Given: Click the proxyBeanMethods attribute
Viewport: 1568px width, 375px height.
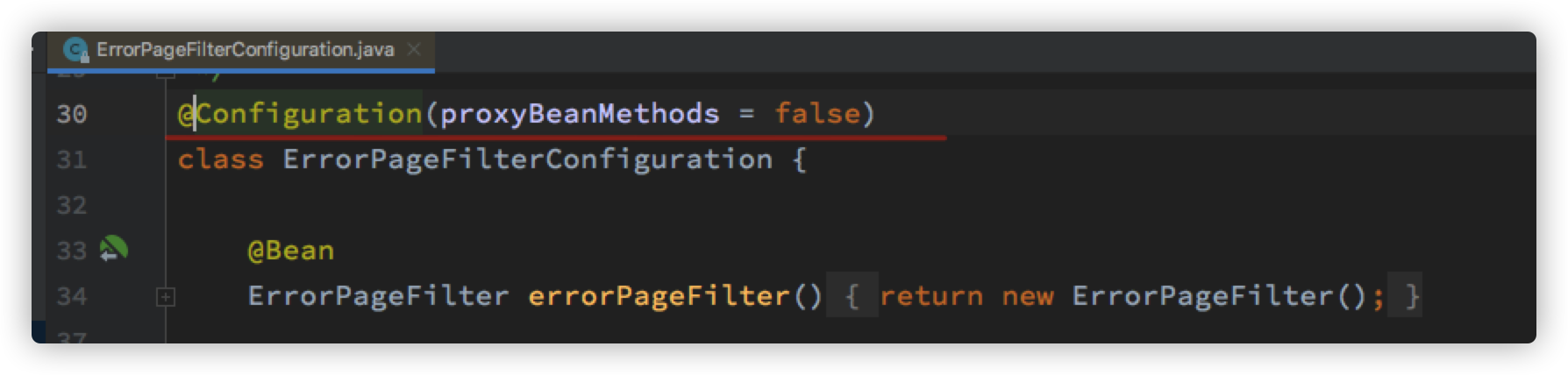Looking at the screenshot, I should (580, 114).
